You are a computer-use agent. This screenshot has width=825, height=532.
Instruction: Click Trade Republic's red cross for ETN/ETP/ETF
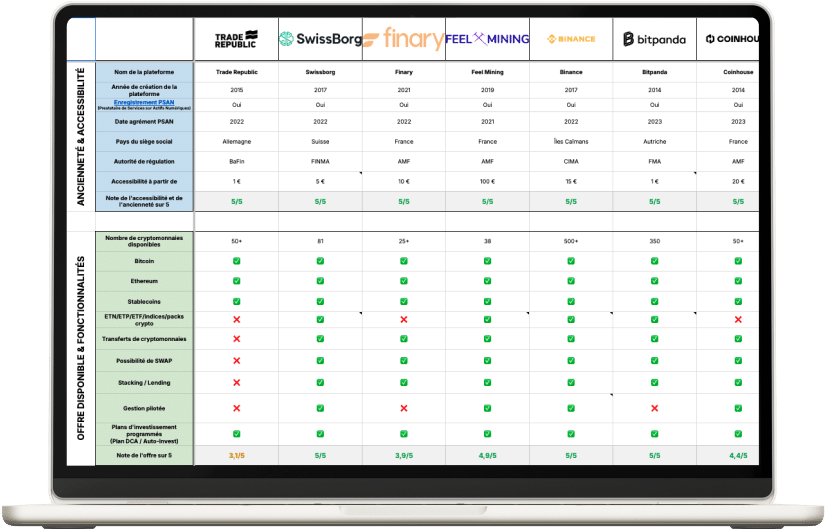(237, 319)
